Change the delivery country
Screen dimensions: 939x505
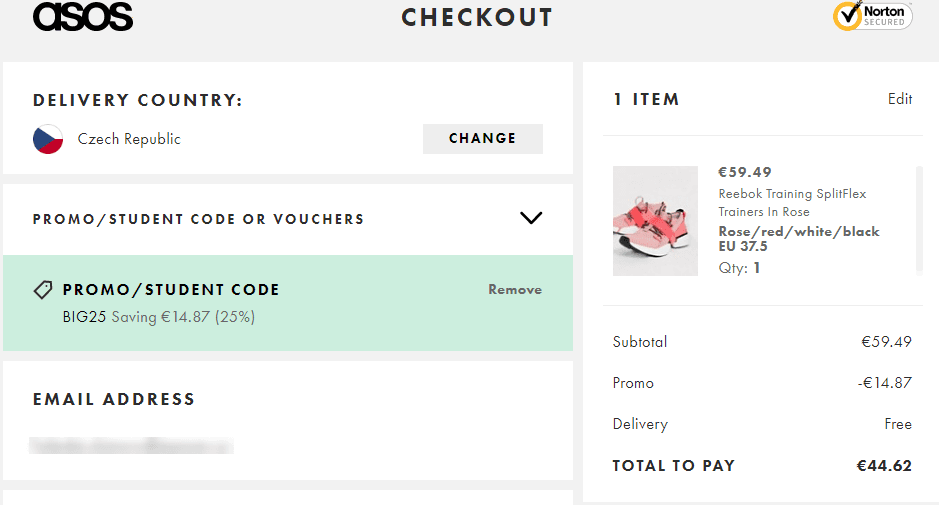[x=483, y=138]
